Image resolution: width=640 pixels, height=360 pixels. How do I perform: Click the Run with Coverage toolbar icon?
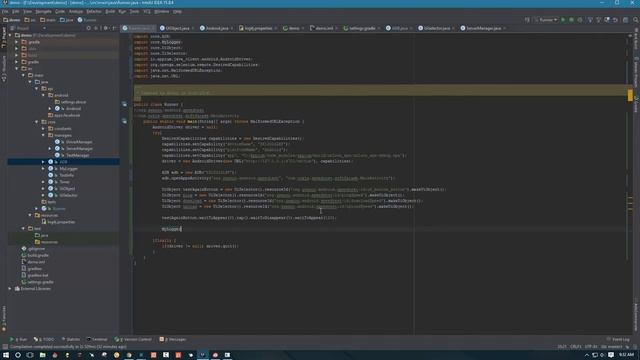click(x=580, y=20)
